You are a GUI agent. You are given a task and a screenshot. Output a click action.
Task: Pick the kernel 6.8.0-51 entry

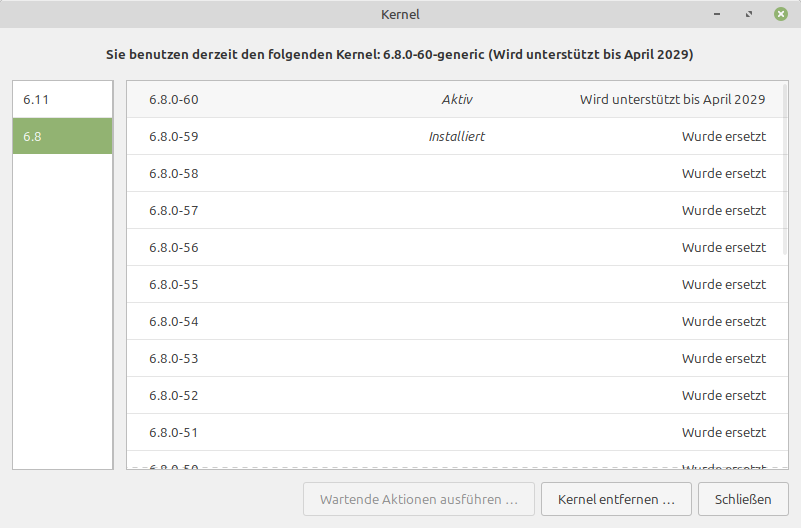[x=456, y=432]
